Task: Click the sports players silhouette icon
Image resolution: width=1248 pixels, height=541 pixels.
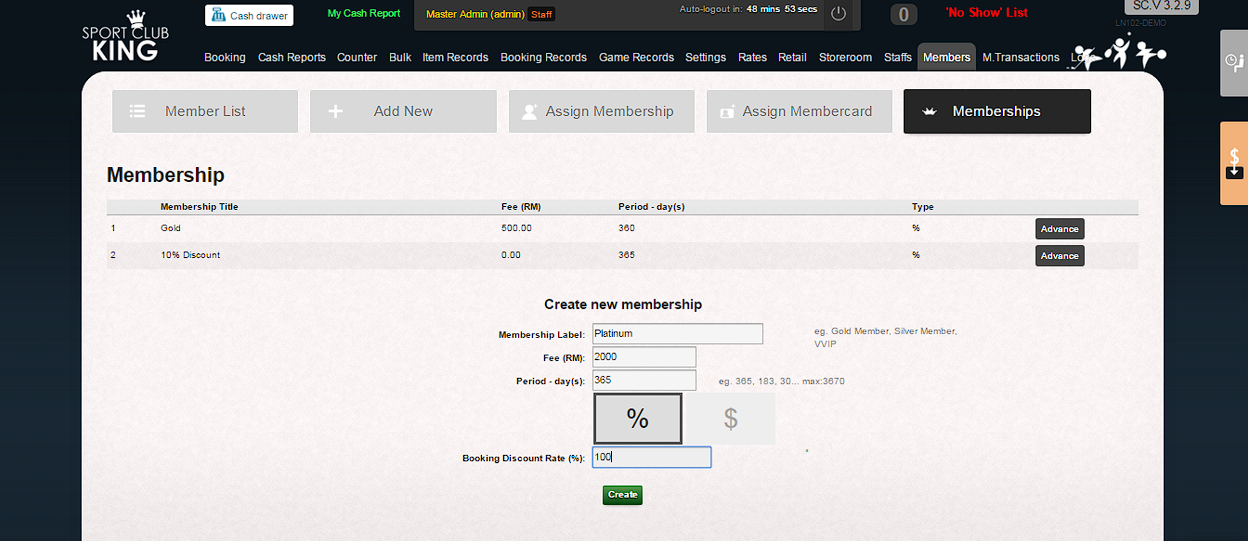Action: pos(1118,53)
